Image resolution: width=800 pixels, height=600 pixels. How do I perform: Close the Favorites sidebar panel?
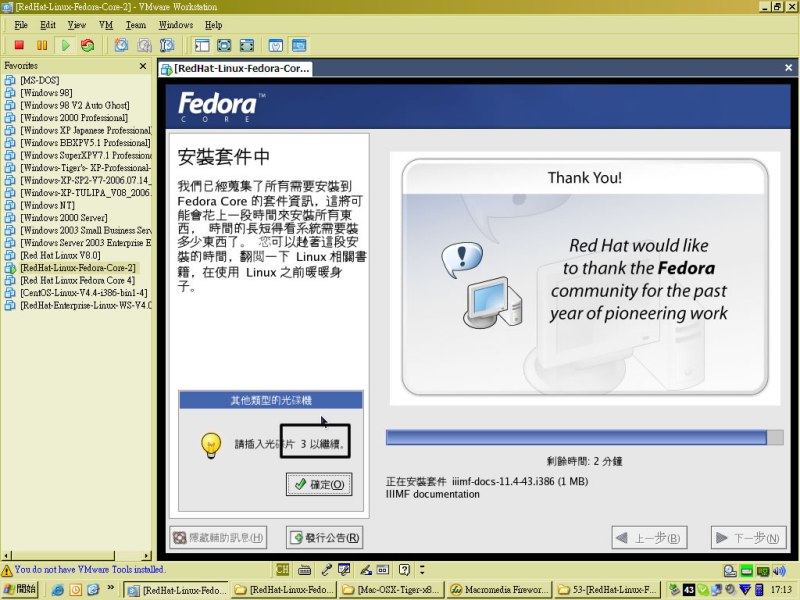[x=143, y=66]
